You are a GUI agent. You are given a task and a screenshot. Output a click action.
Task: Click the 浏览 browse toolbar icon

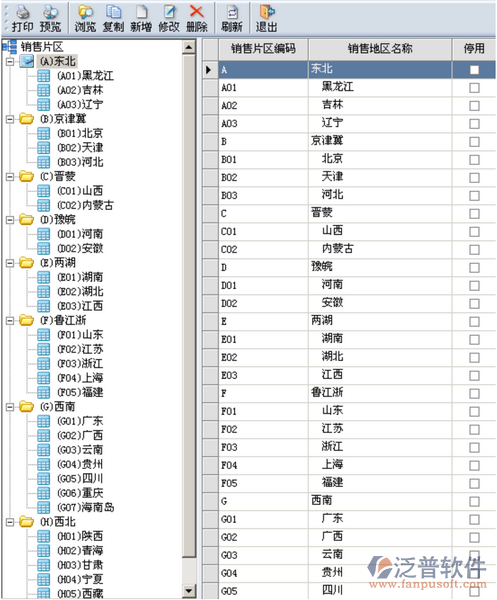pyautogui.click(x=85, y=12)
